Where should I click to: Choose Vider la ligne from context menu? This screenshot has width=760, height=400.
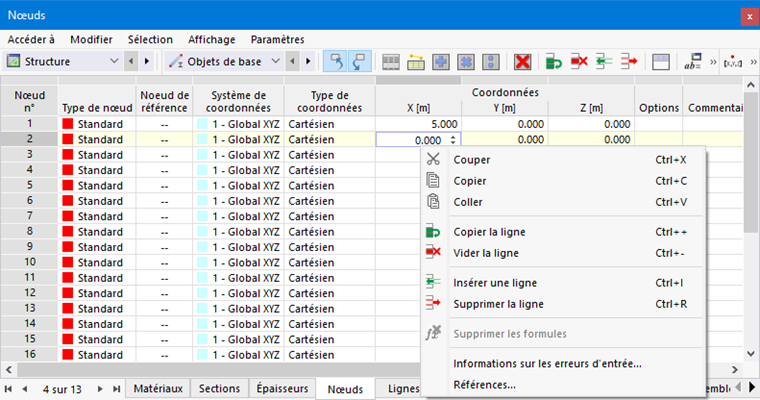[563, 253]
